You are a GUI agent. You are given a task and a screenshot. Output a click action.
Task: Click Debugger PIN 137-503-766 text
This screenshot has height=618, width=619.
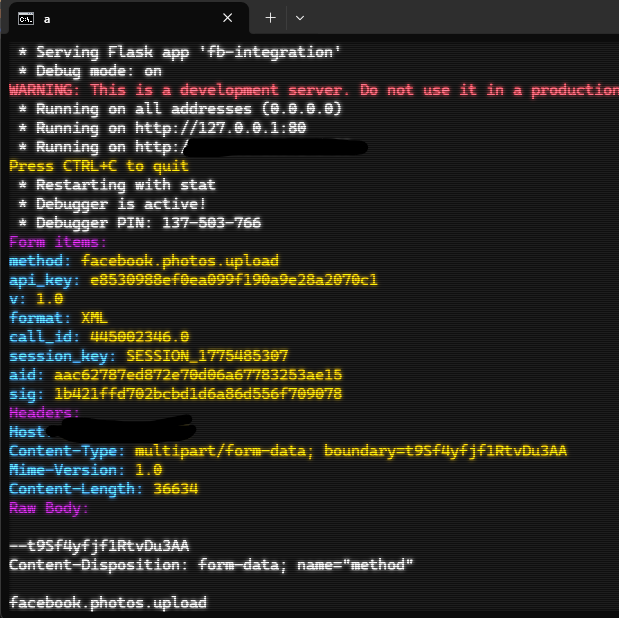point(139,223)
